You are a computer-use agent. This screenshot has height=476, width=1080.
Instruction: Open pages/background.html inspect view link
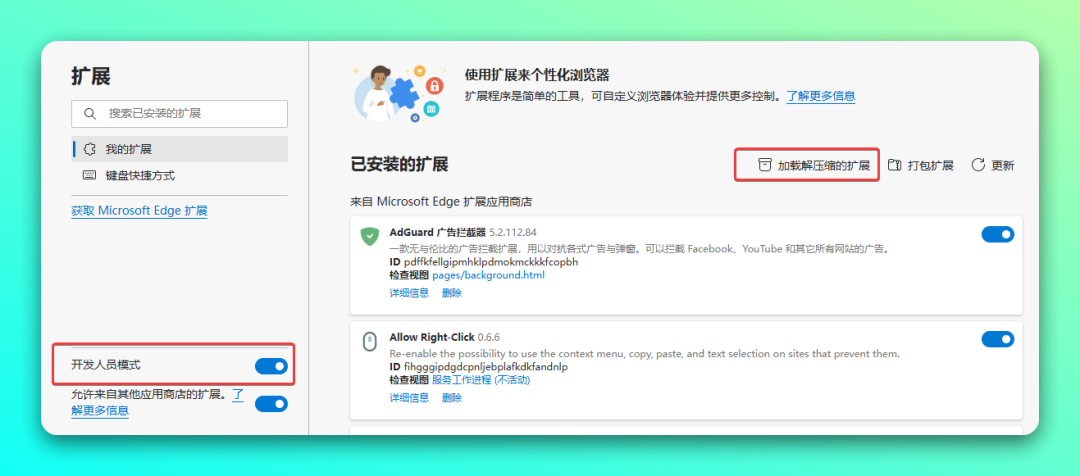point(488,275)
